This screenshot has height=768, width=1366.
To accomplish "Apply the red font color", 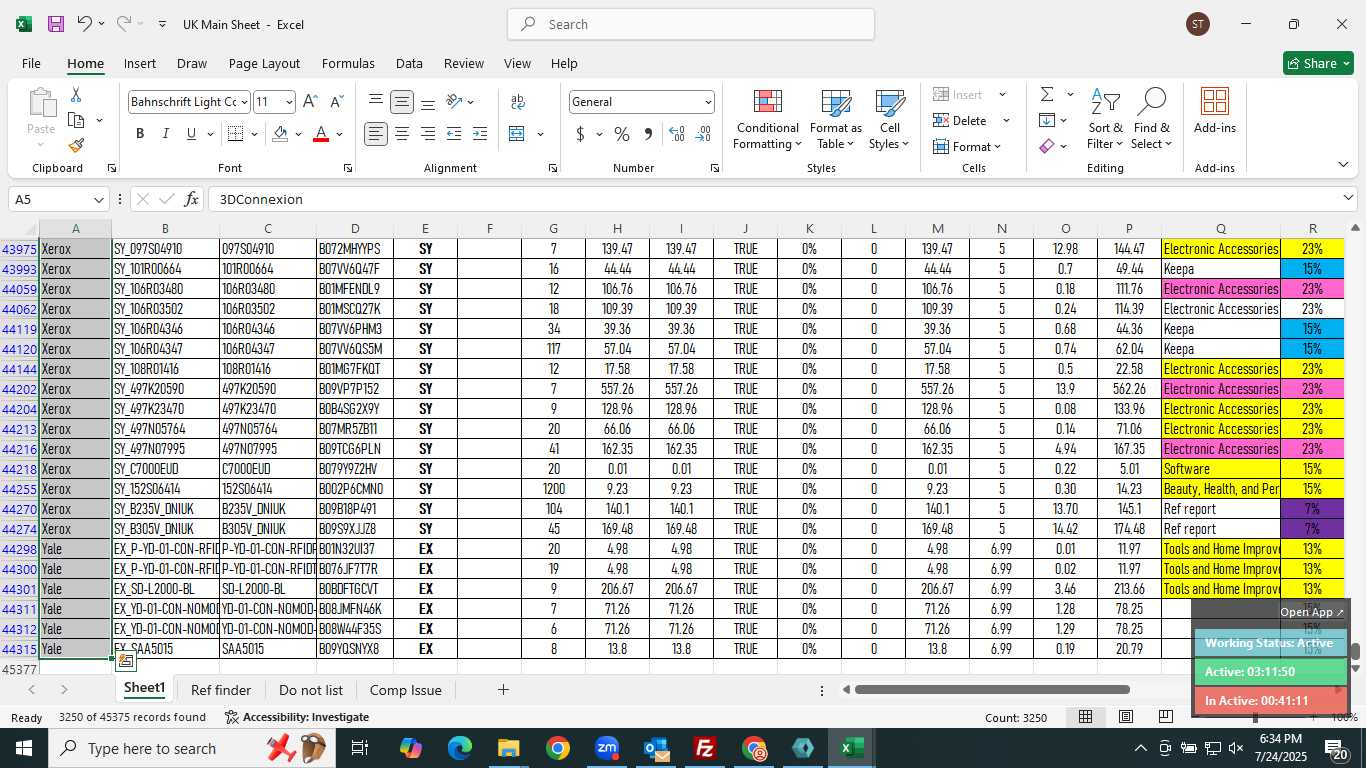I will tap(321, 134).
